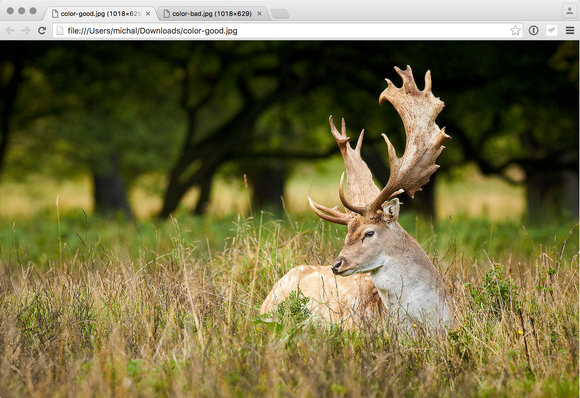This screenshot has width=580, height=398.
Task: Close the color-good.jpg tab
Action: [x=148, y=14]
